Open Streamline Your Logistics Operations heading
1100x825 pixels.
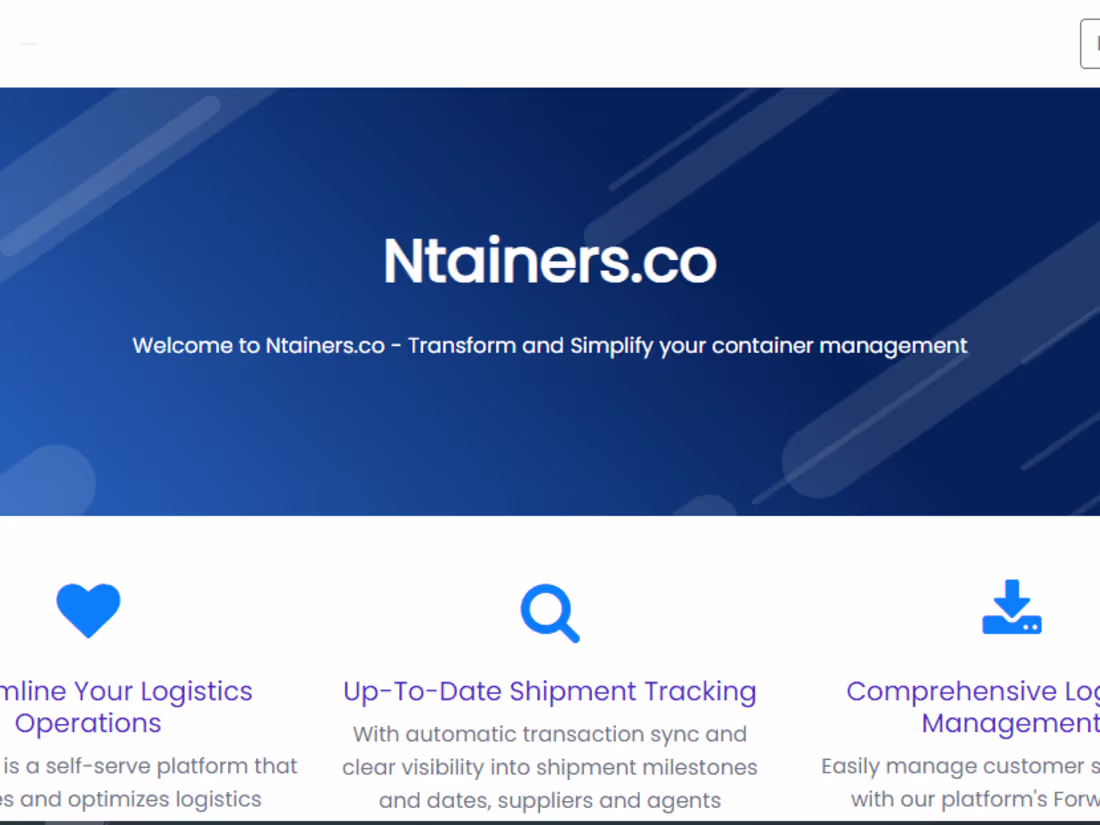tap(126, 707)
